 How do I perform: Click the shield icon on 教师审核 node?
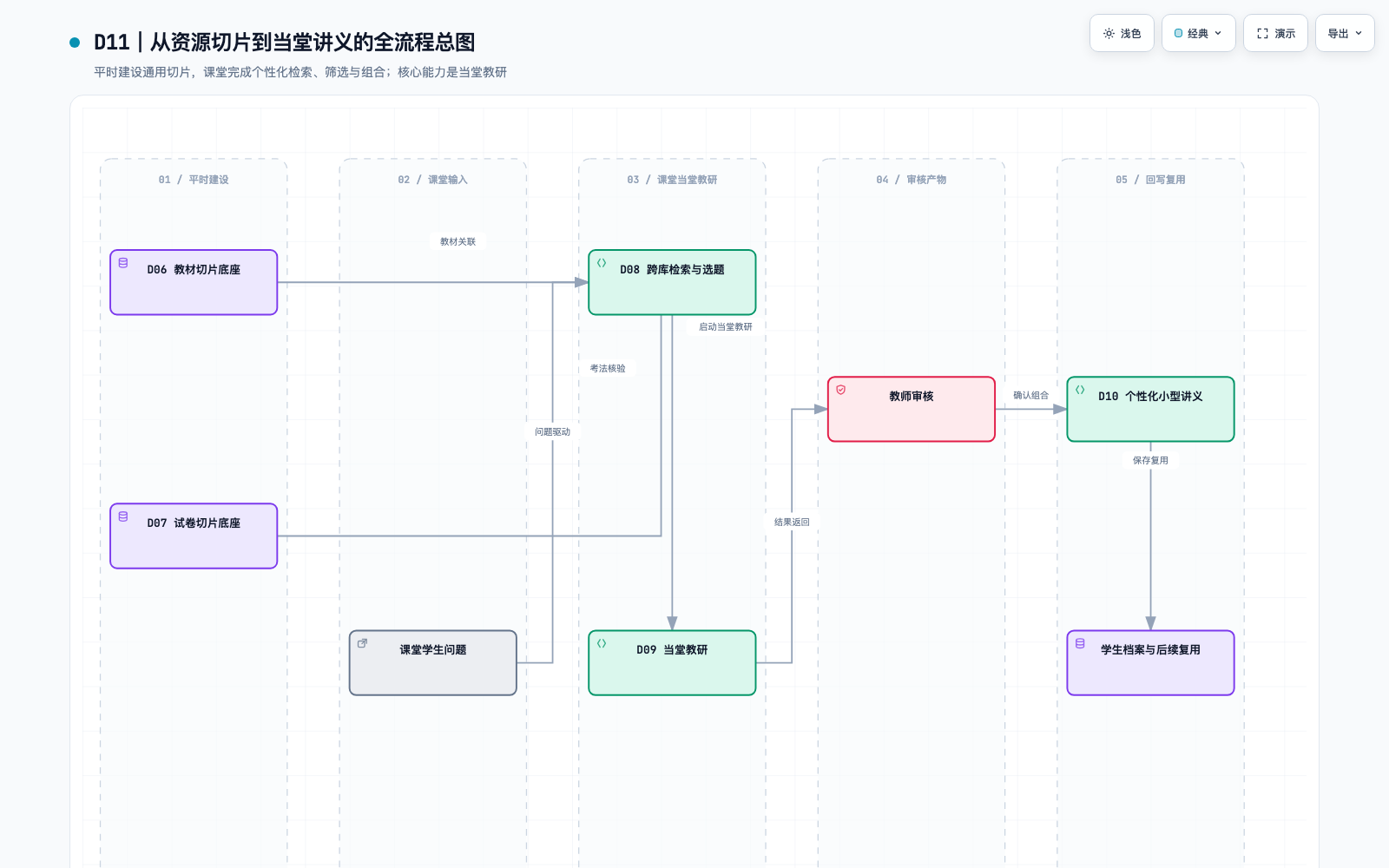(x=840, y=390)
